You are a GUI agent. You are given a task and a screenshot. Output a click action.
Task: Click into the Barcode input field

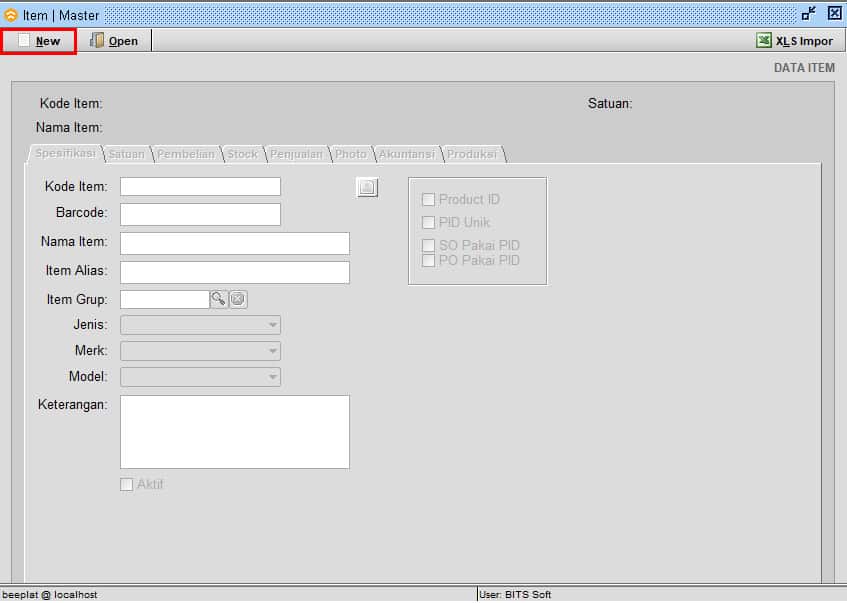pyautogui.click(x=200, y=214)
